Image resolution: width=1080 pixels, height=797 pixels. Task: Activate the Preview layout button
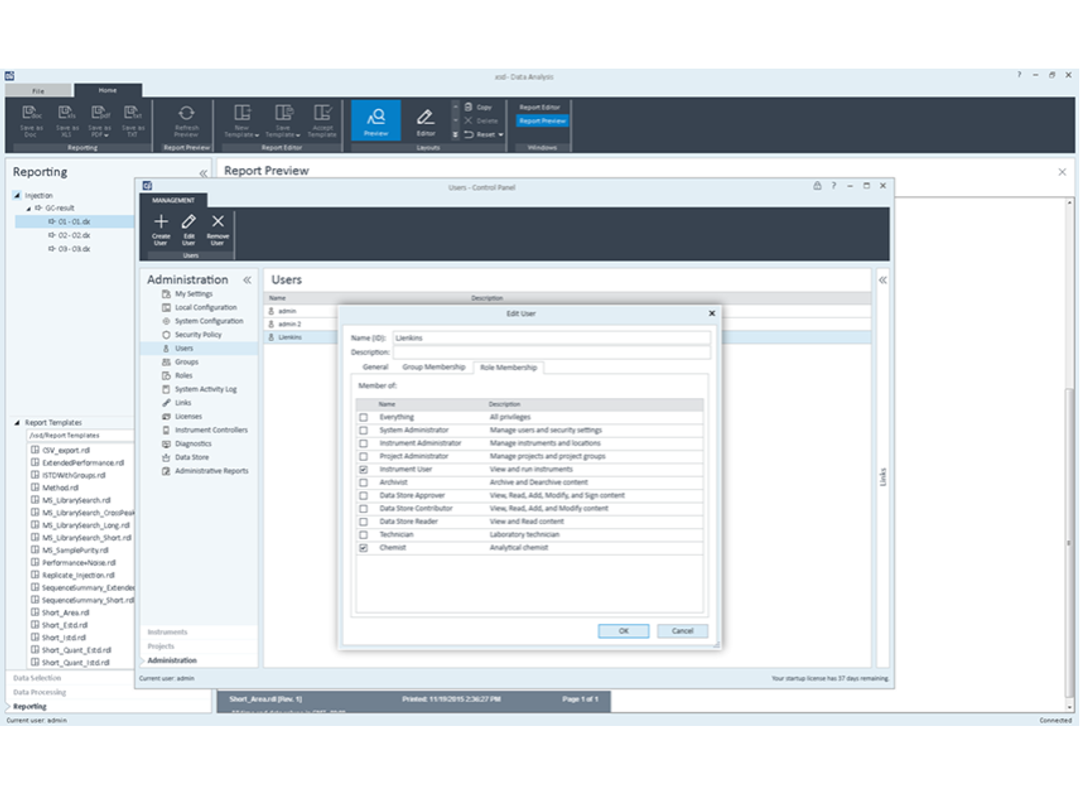[x=376, y=120]
